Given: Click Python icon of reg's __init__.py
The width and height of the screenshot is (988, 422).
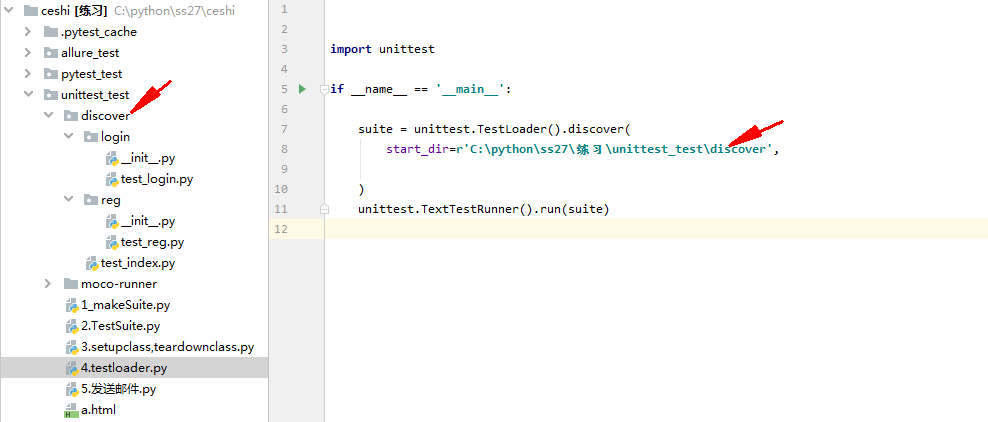Looking at the screenshot, I should 112,221.
